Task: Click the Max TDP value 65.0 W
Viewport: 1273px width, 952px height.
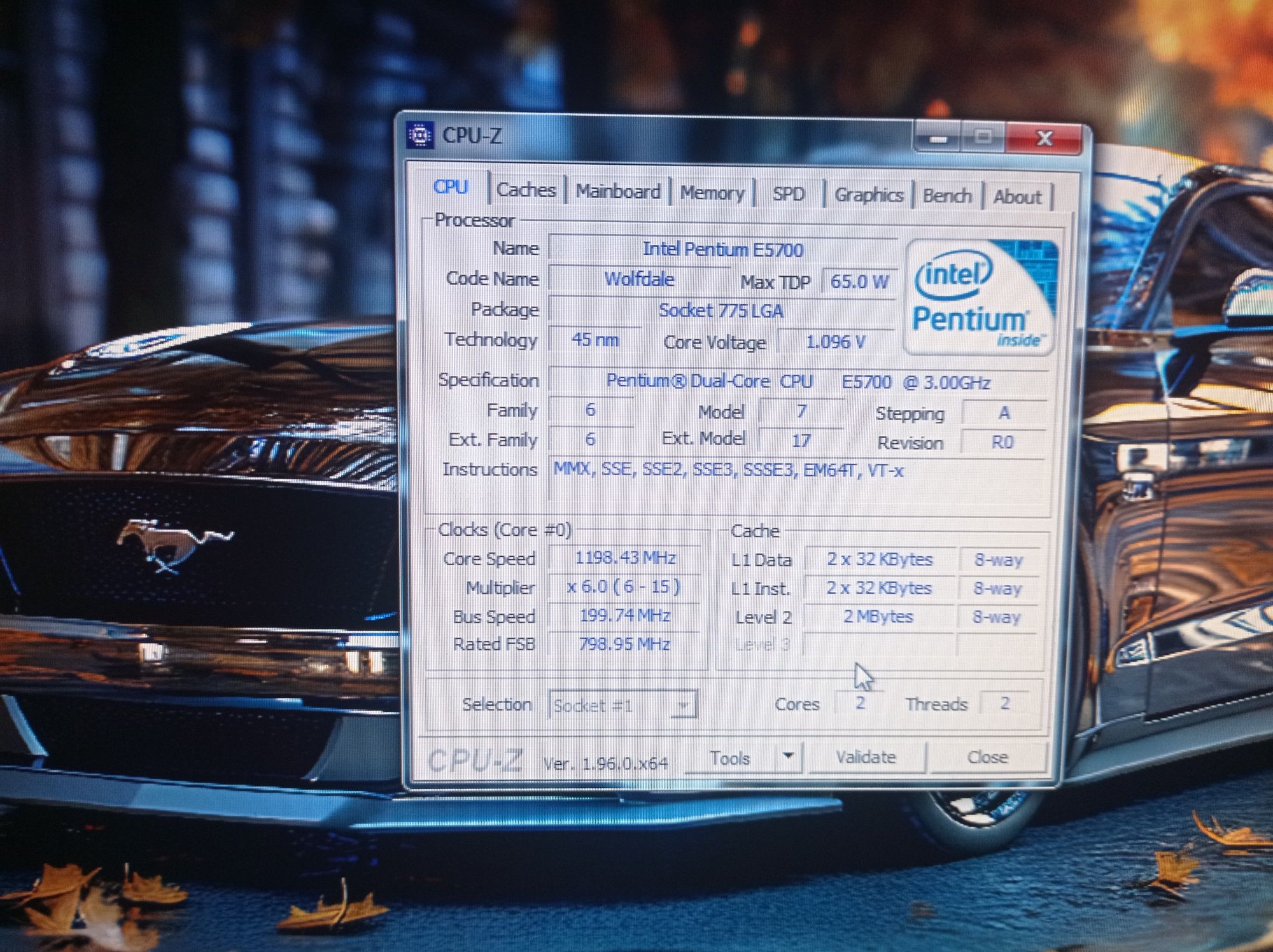Action: point(859,281)
